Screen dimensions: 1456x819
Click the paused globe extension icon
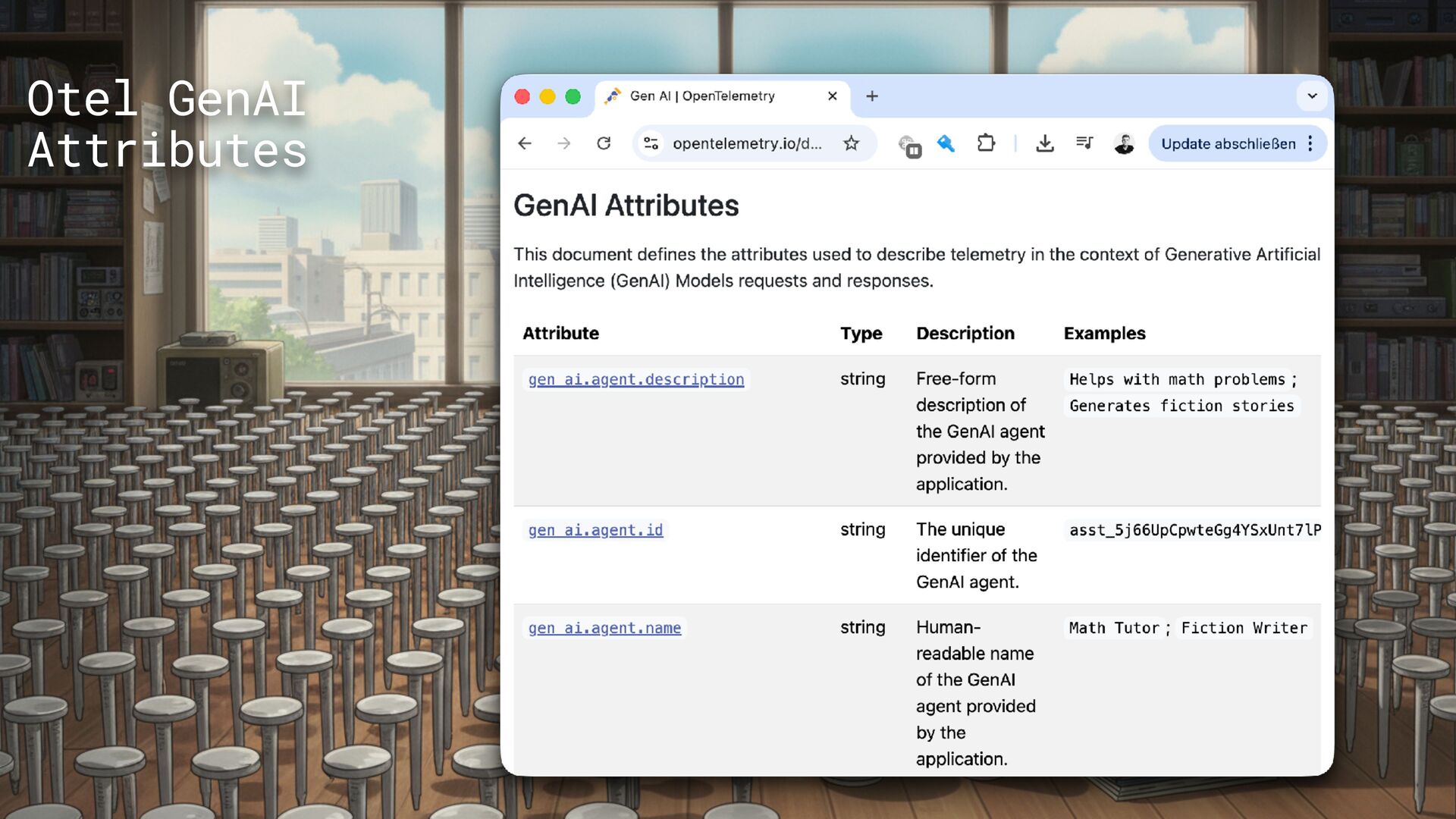point(908,145)
